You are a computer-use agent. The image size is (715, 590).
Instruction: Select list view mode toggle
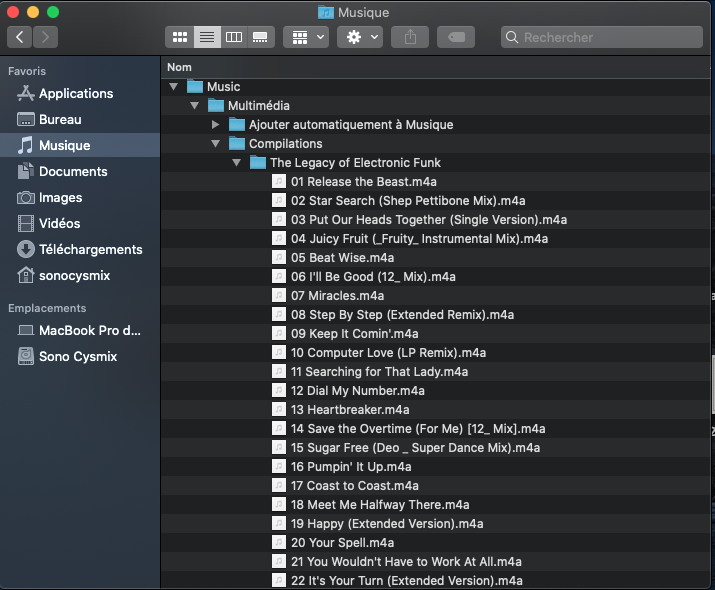coord(207,37)
